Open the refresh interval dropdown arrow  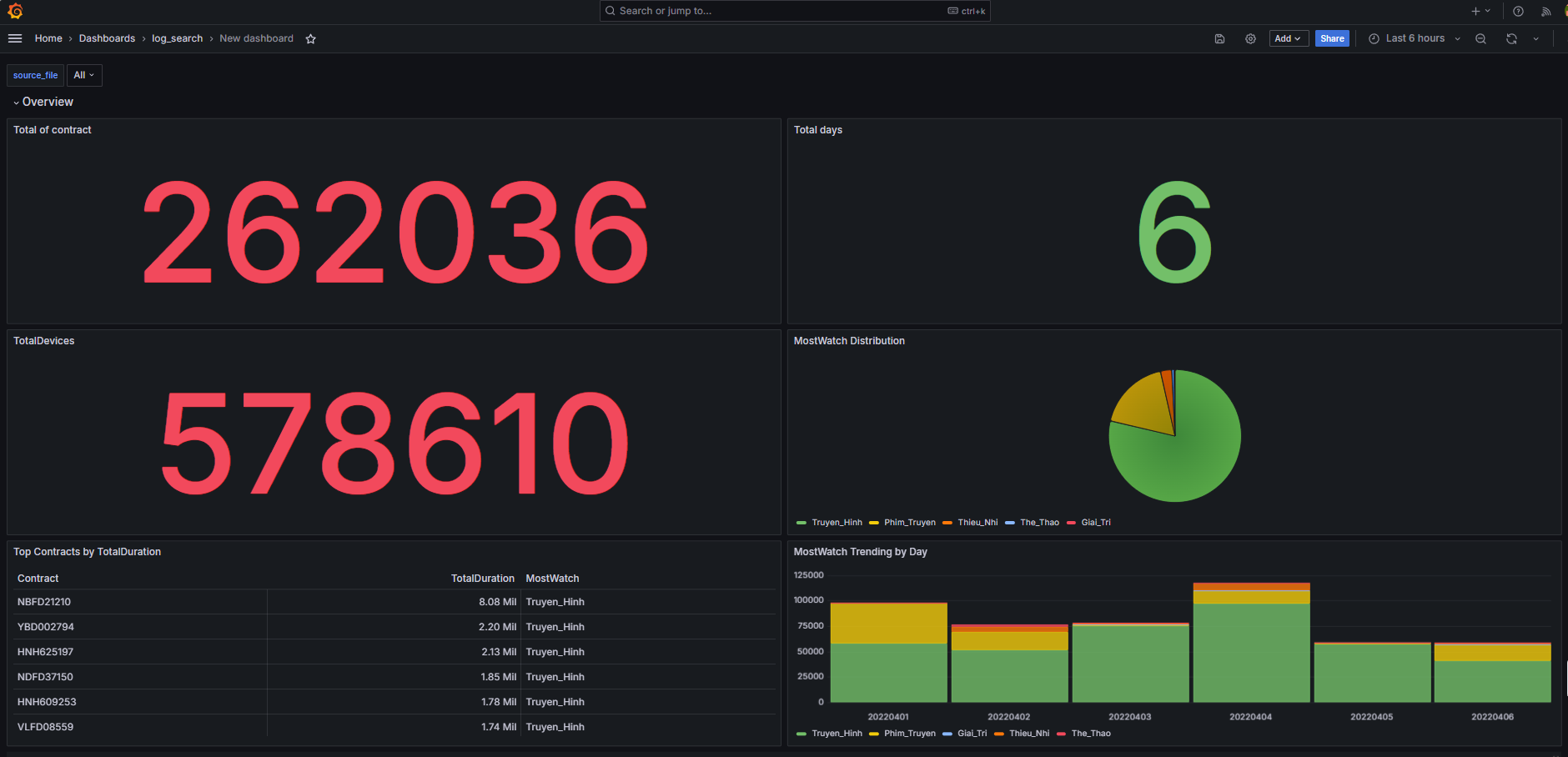pos(1536,39)
